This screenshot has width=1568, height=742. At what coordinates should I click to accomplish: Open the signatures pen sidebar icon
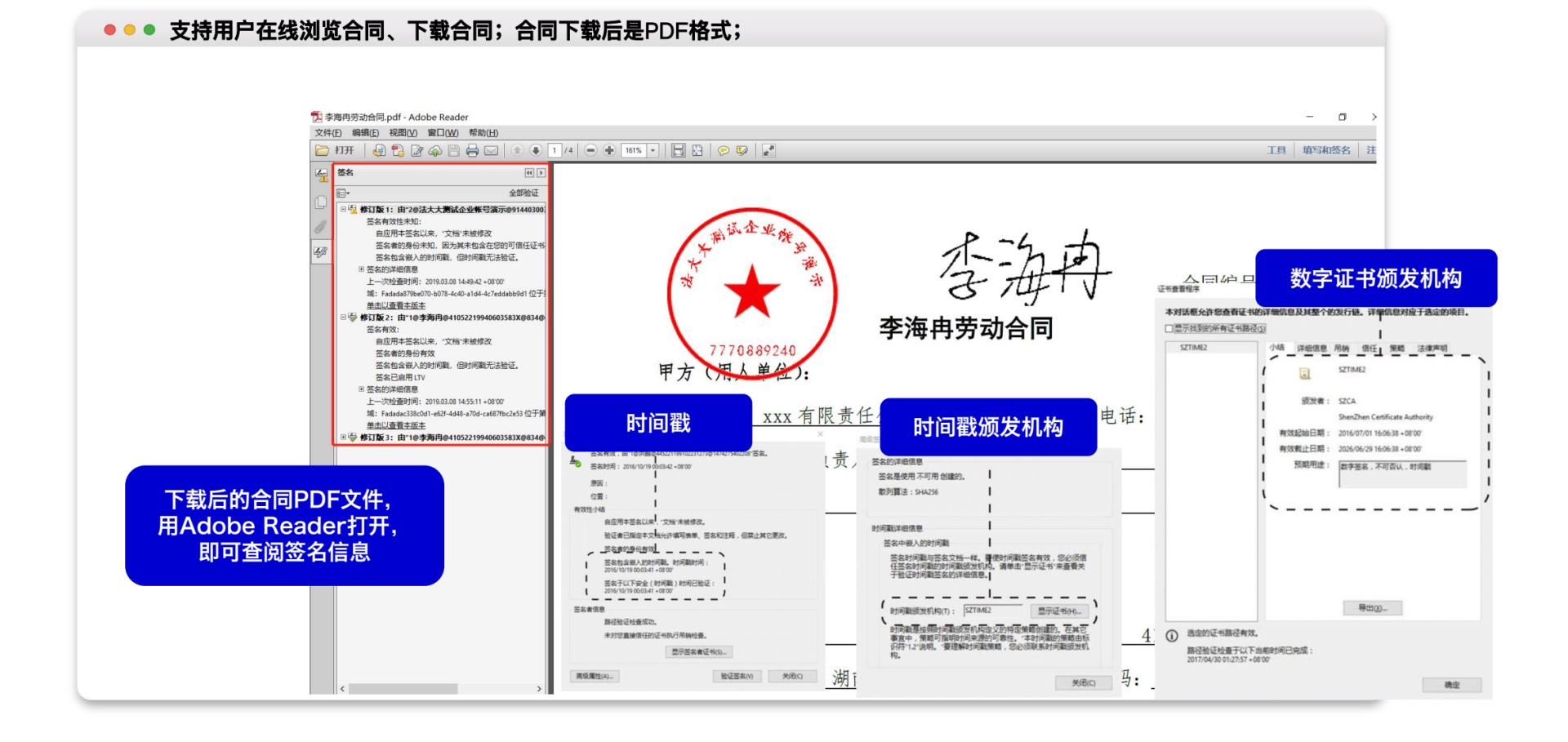[321, 252]
